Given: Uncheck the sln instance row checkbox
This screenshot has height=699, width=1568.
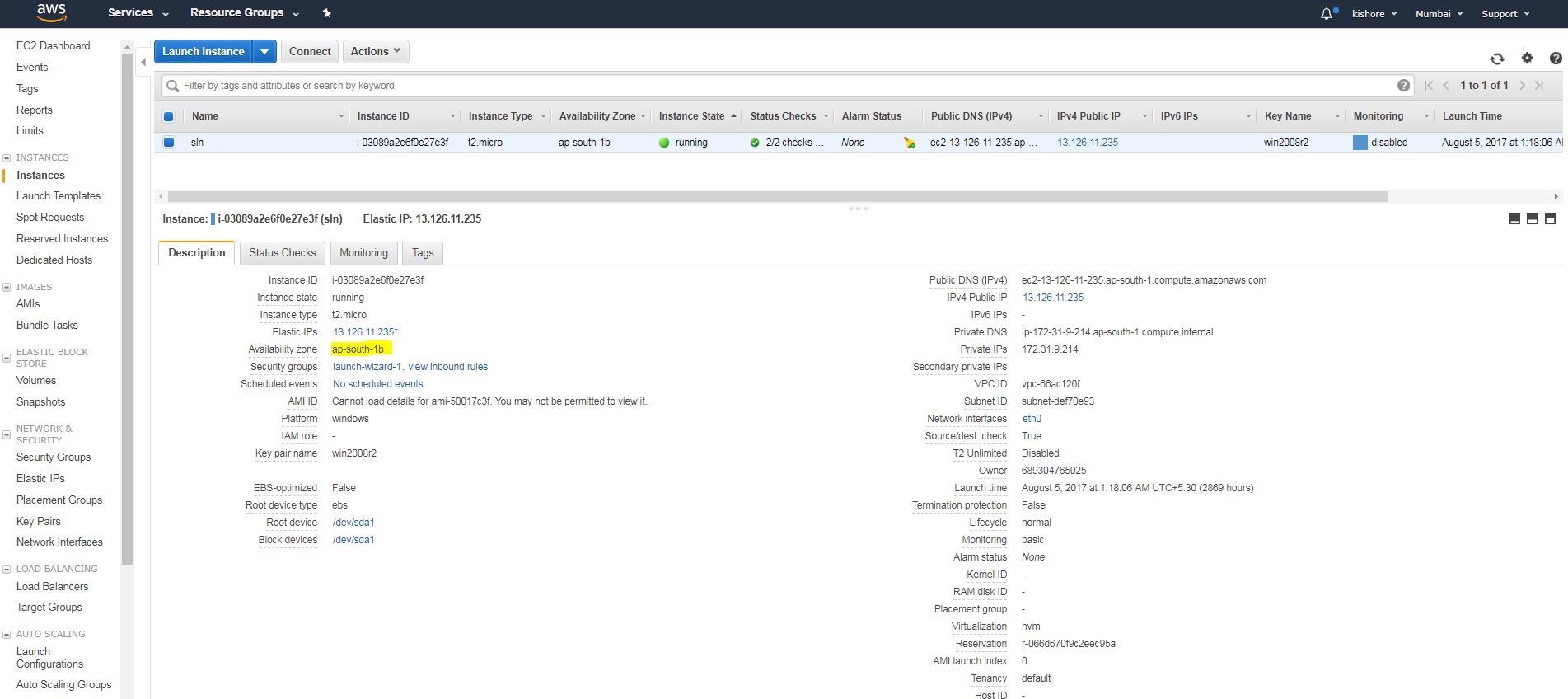Looking at the screenshot, I should coord(169,143).
